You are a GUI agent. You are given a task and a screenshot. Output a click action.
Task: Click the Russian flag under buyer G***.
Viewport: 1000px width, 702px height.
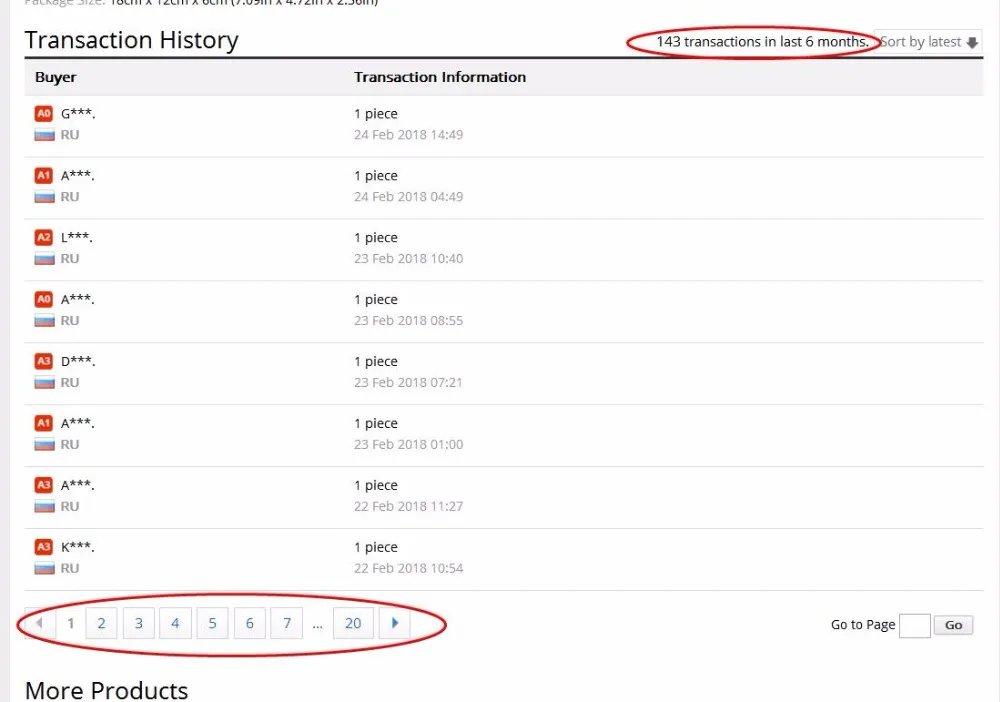click(44, 135)
